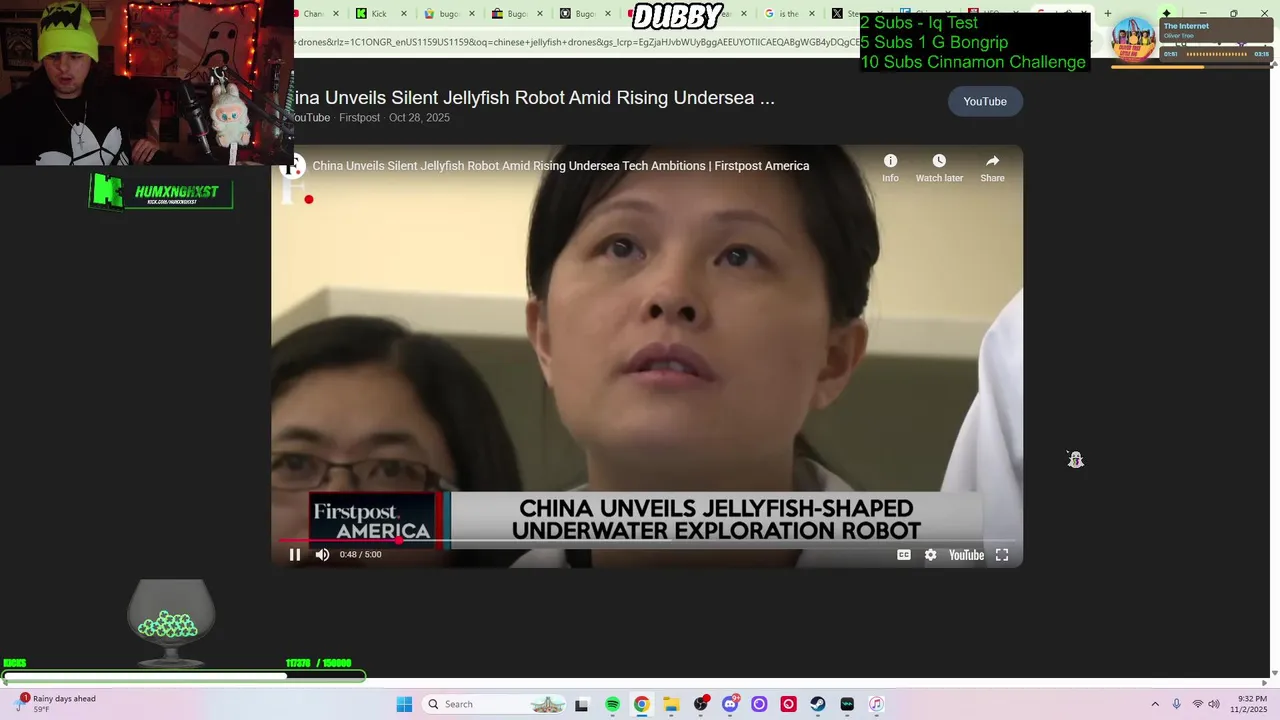Share the video using the Share arrow

point(992,168)
